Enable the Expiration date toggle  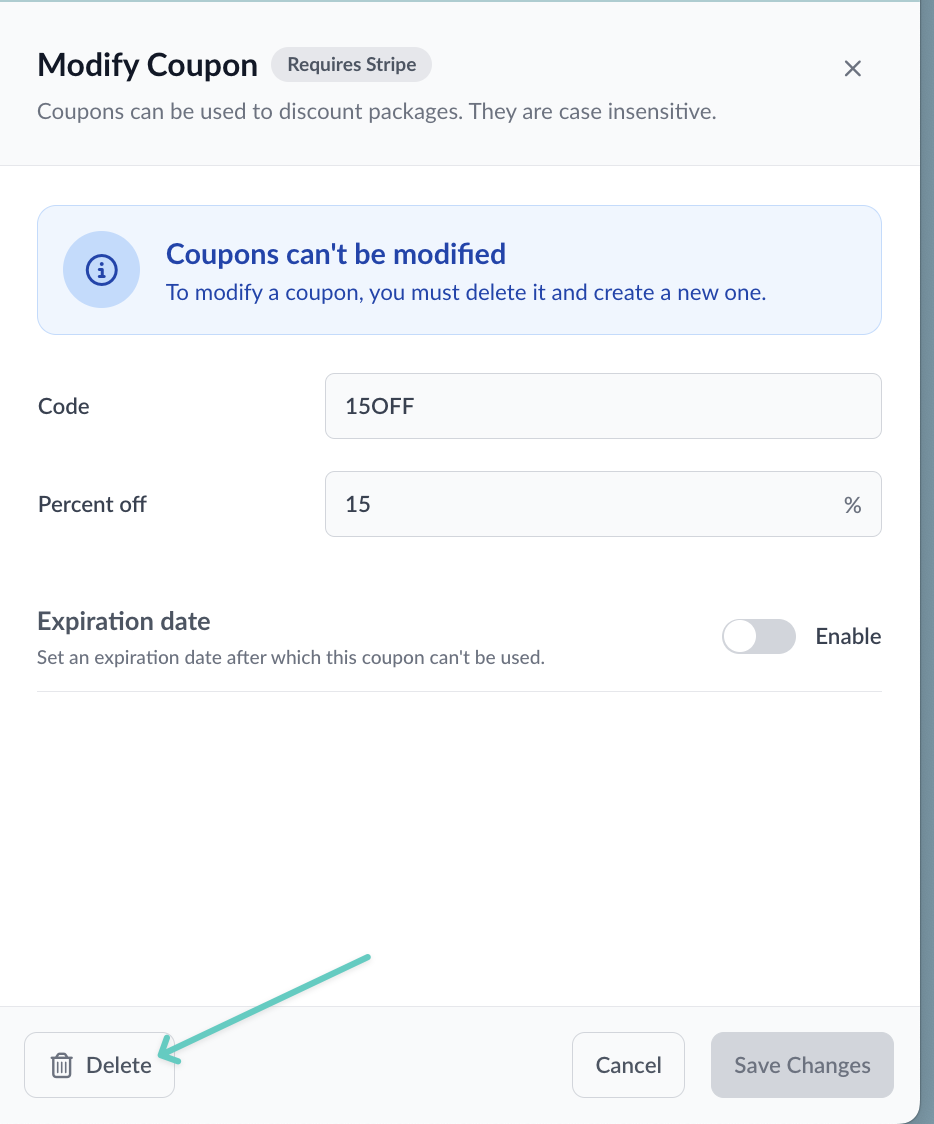[x=758, y=637]
